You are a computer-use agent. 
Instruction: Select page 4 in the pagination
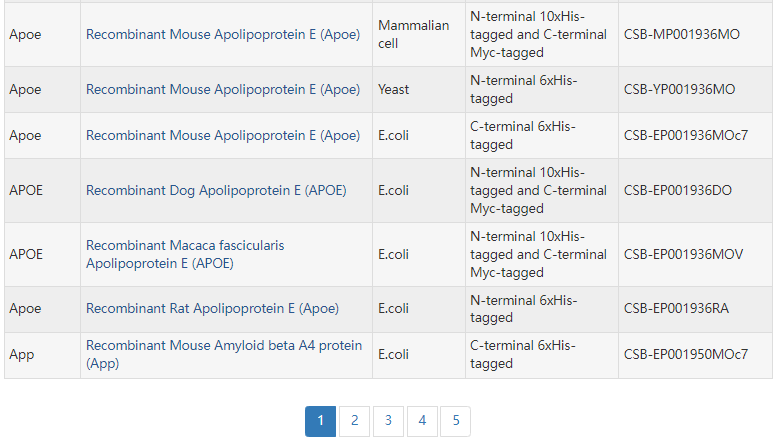click(422, 421)
